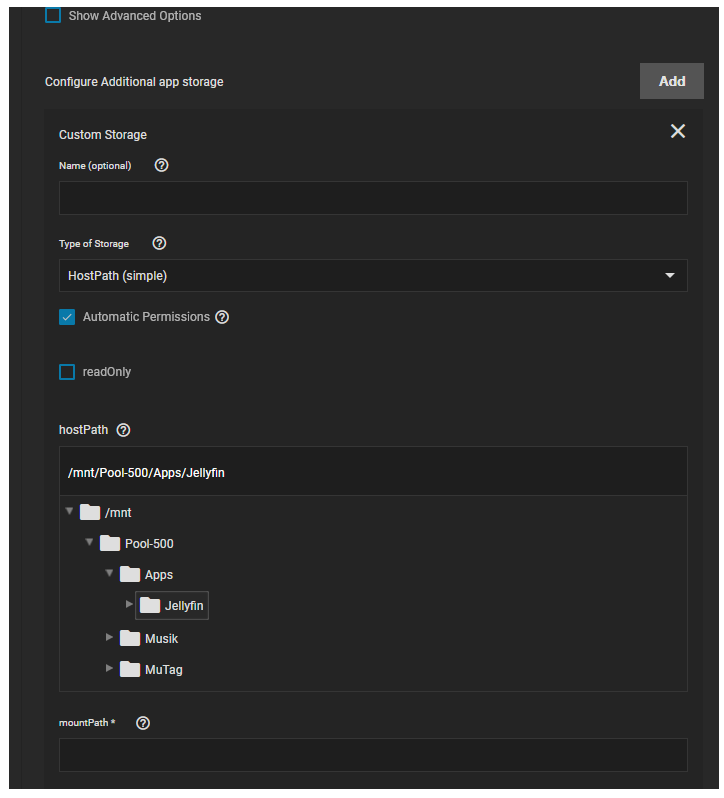Open Automatic Permissions help tooltip icon
This screenshot has width=724, height=798.
tap(222, 317)
